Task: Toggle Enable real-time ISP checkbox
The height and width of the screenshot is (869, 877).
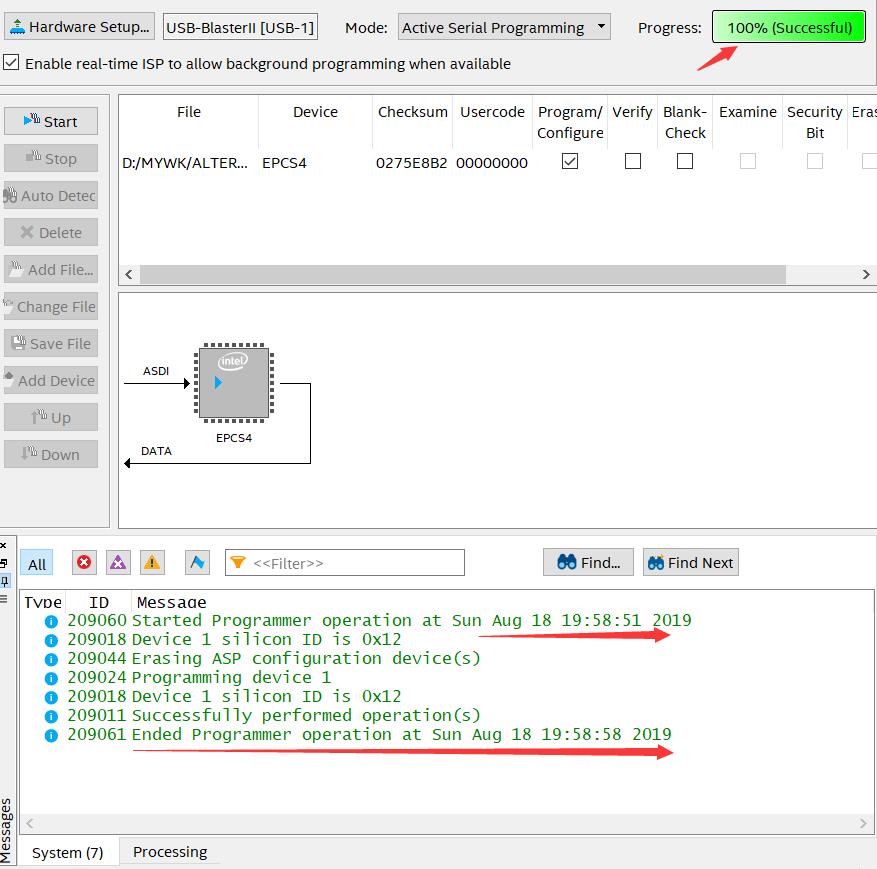Action: tap(11, 62)
